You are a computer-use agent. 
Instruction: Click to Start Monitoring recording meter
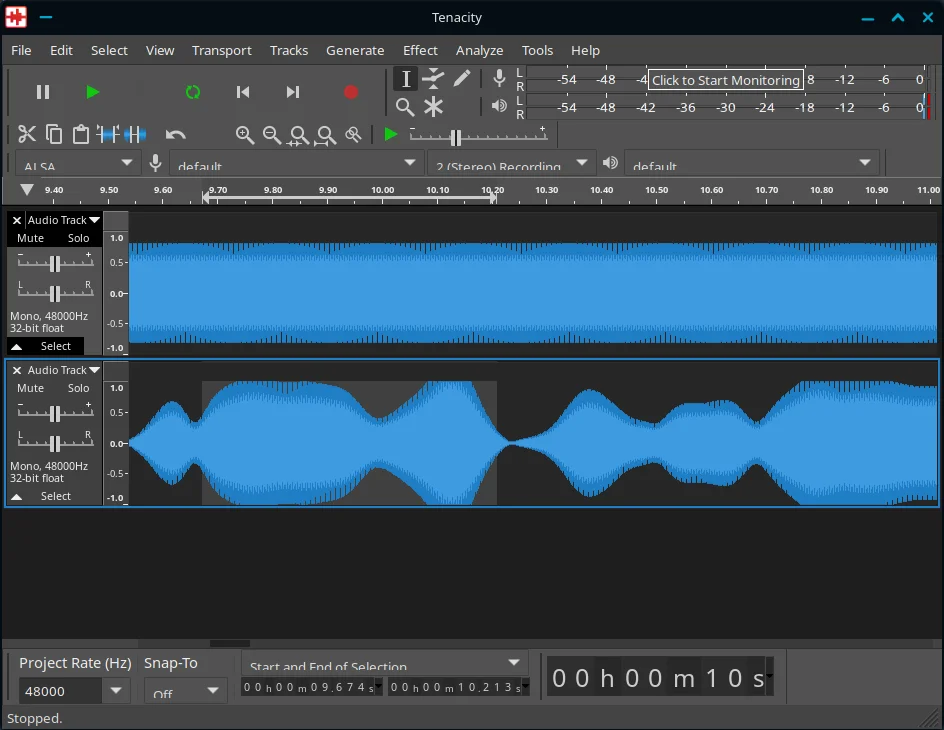pyautogui.click(x=725, y=80)
